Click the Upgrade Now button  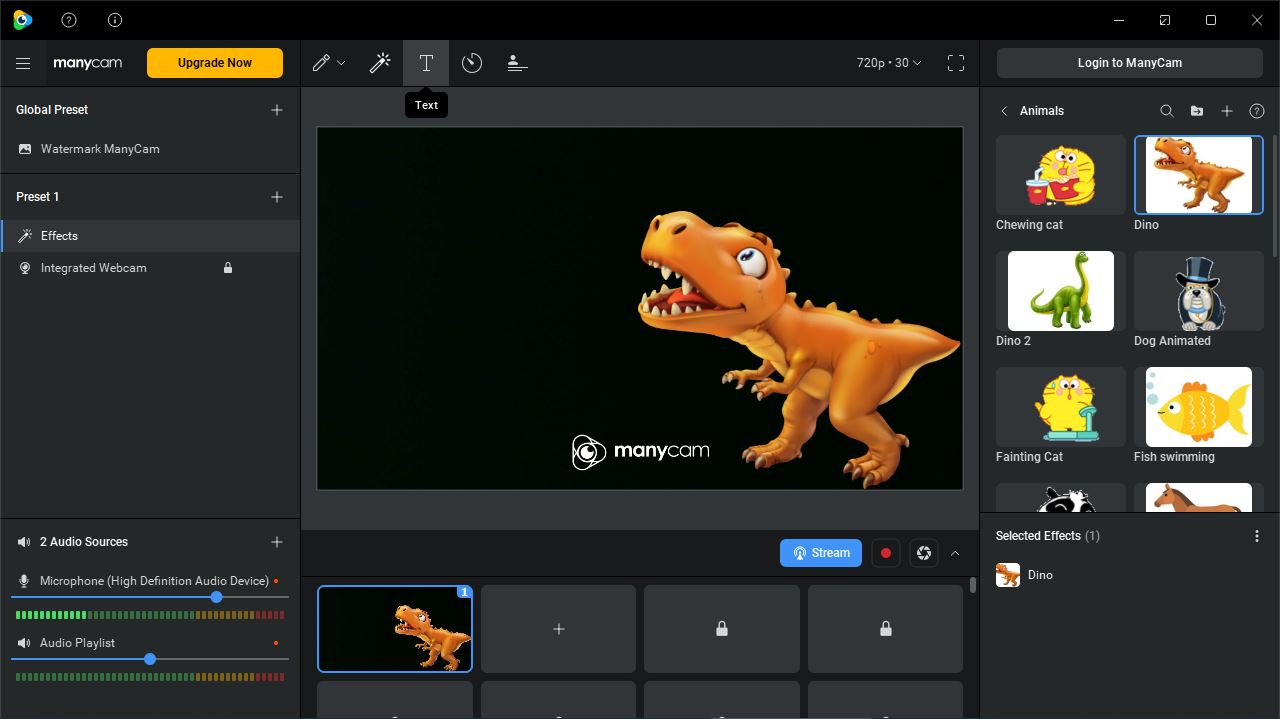pyautogui.click(x=215, y=63)
